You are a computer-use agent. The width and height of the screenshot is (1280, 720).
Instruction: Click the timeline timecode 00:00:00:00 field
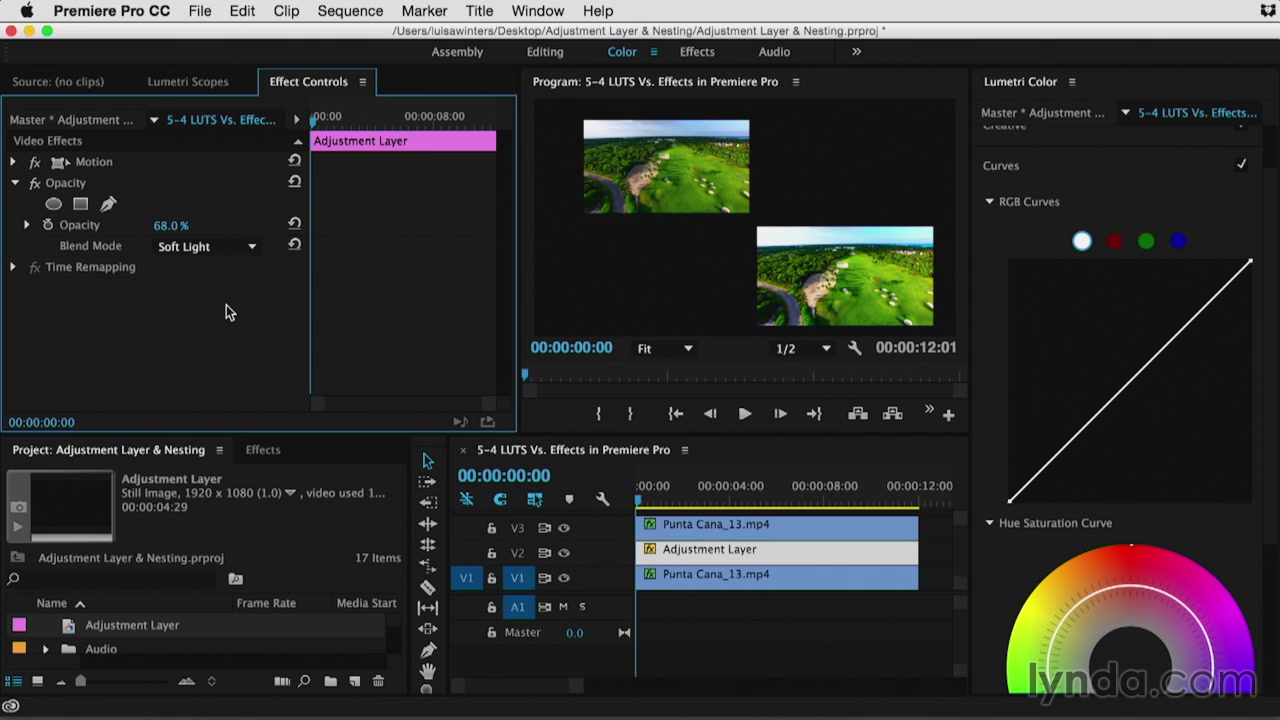504,476
